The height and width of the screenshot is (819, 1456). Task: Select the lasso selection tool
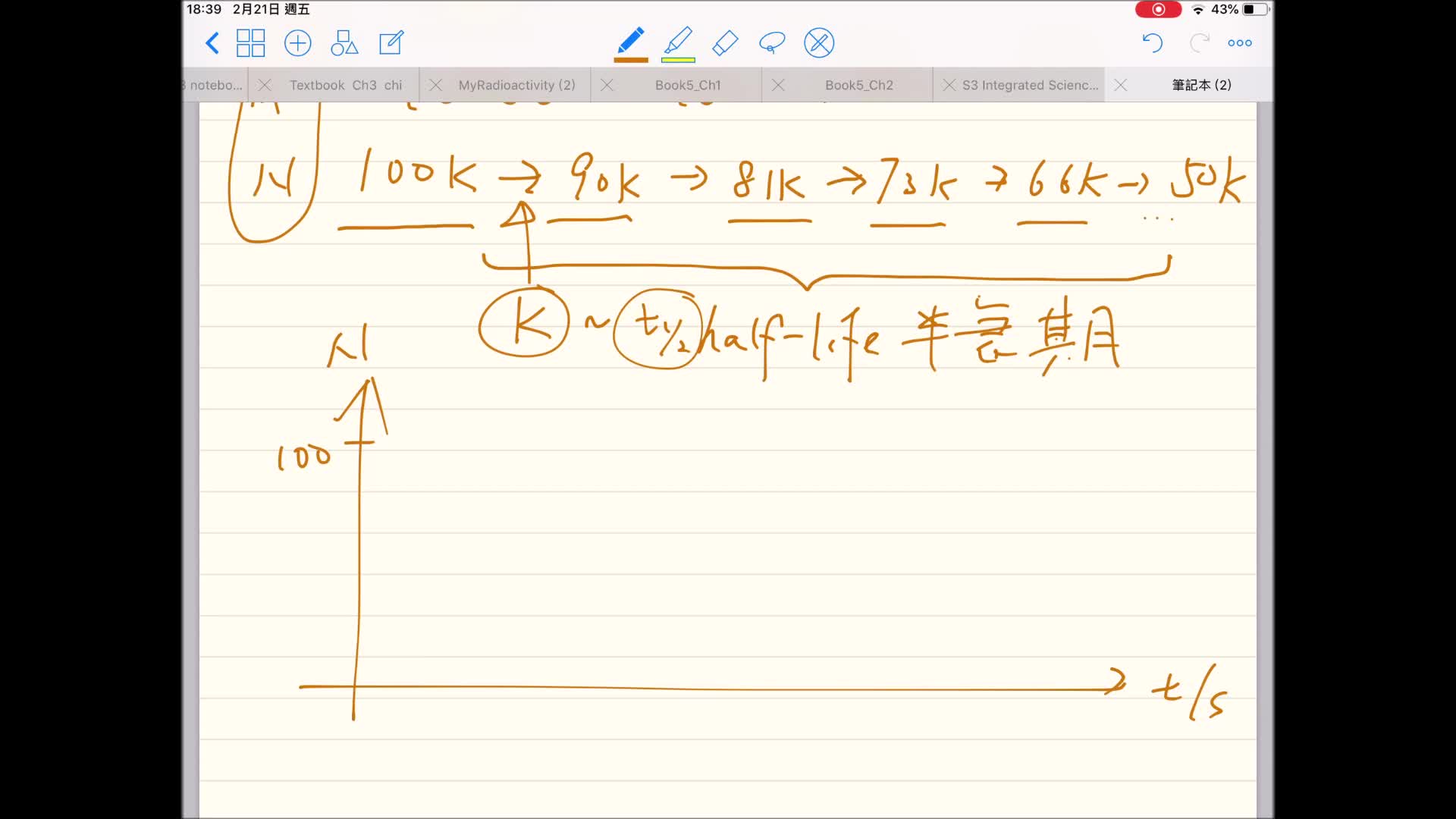(x=772, y=43)
